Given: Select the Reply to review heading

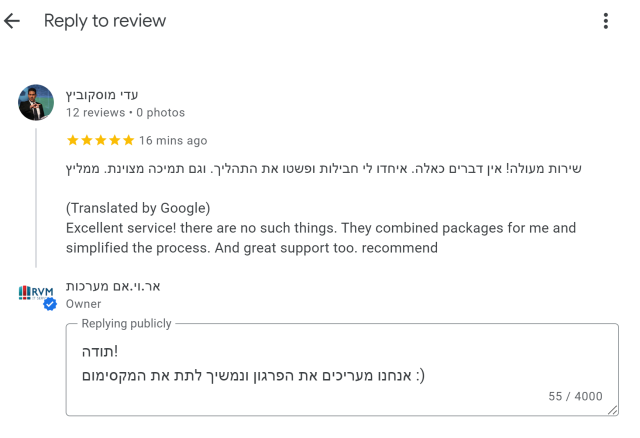Looking at the screenshot, I should (105, 21).
